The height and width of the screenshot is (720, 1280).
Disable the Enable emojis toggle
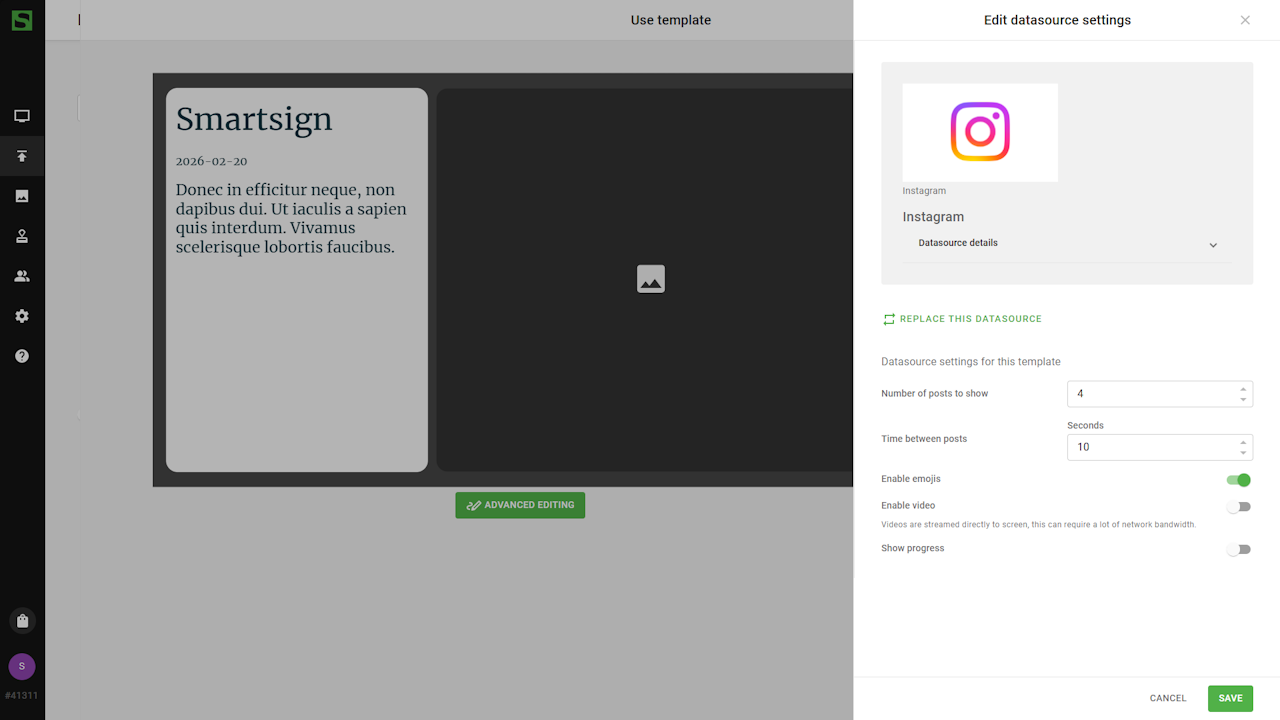click(x=1239, y=480)
